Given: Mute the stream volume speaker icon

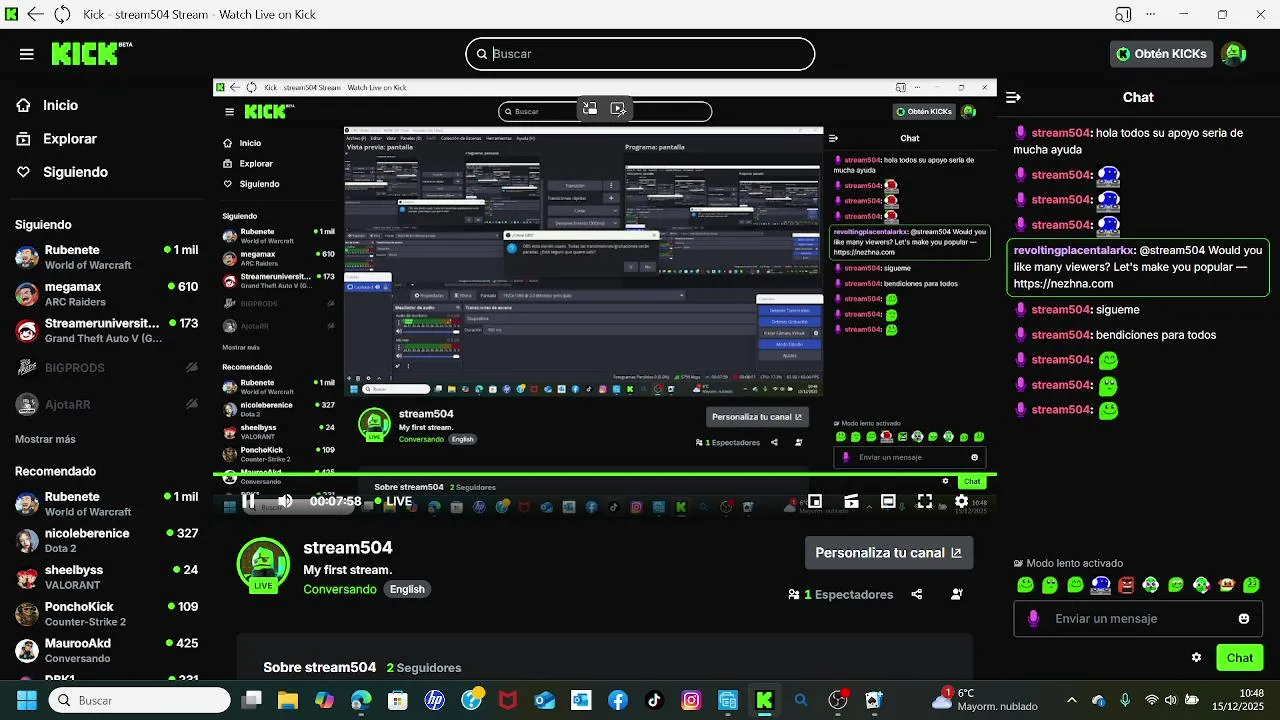Looking at the screenshot, I should click(285, 501).
